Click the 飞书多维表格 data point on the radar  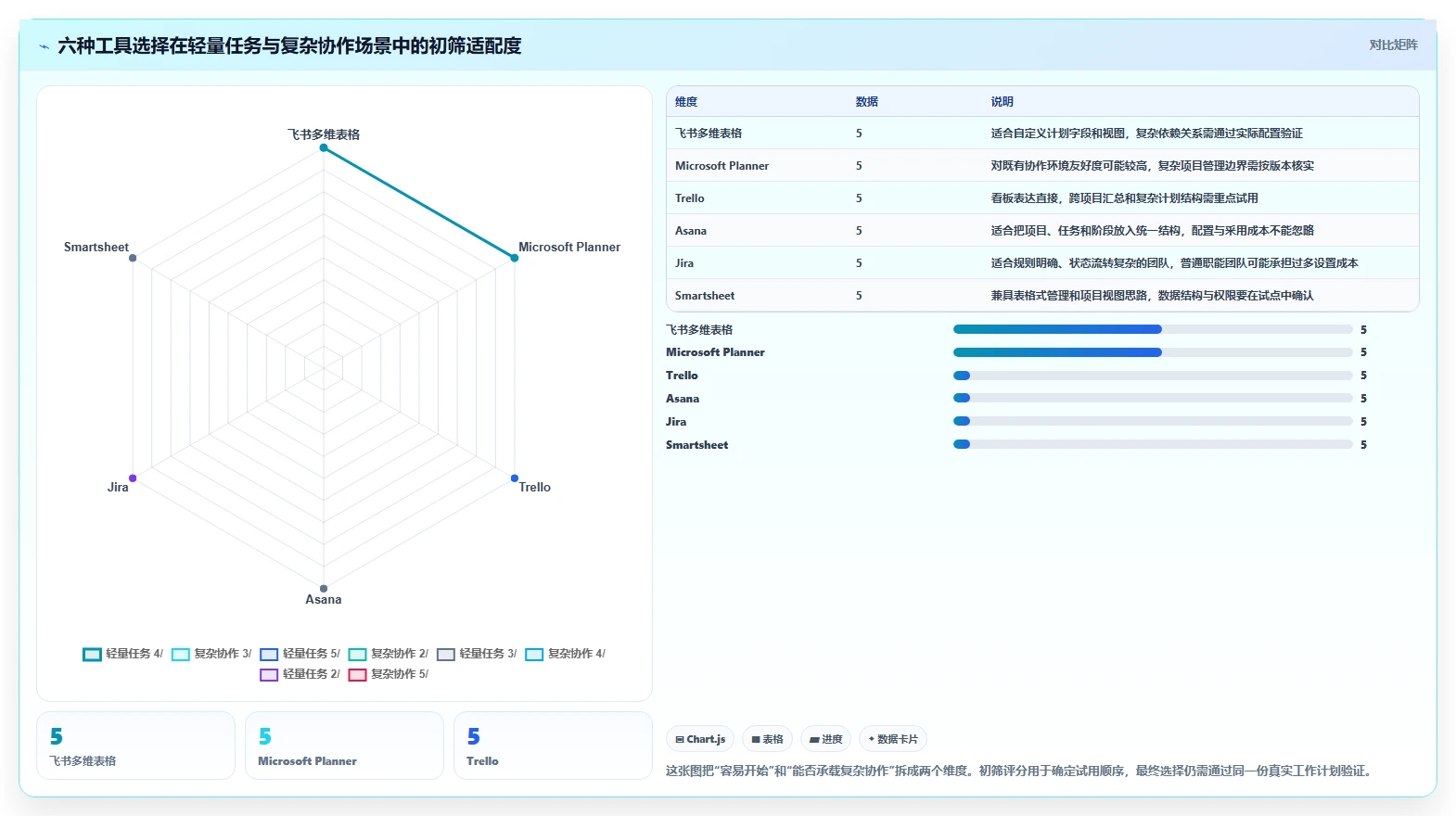[324, 147]
